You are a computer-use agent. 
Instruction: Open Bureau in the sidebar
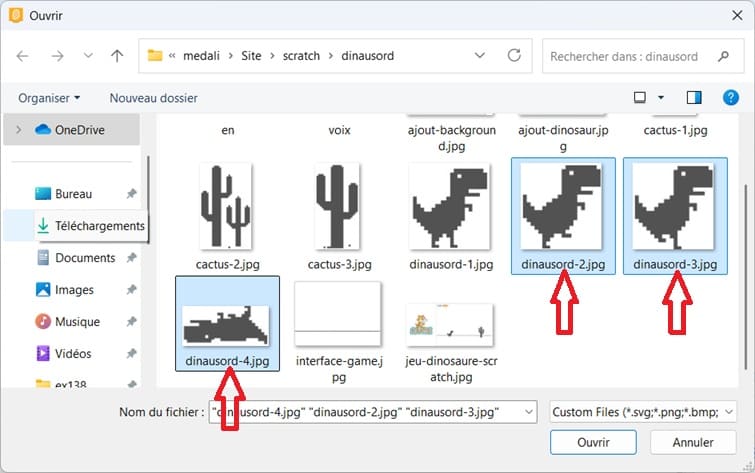(73, 194)
